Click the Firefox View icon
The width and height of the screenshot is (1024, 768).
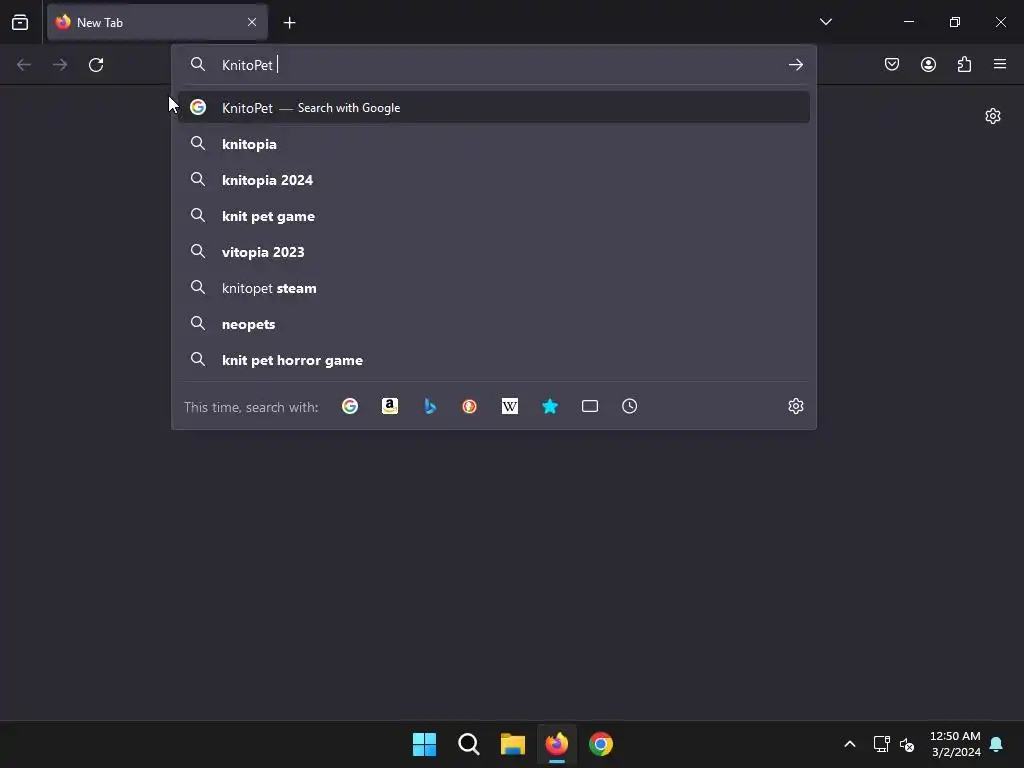20,22
